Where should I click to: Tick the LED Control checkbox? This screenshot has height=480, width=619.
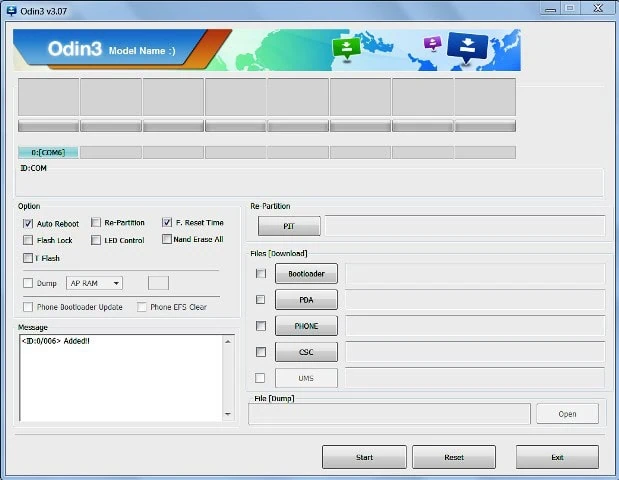[96, 240]
